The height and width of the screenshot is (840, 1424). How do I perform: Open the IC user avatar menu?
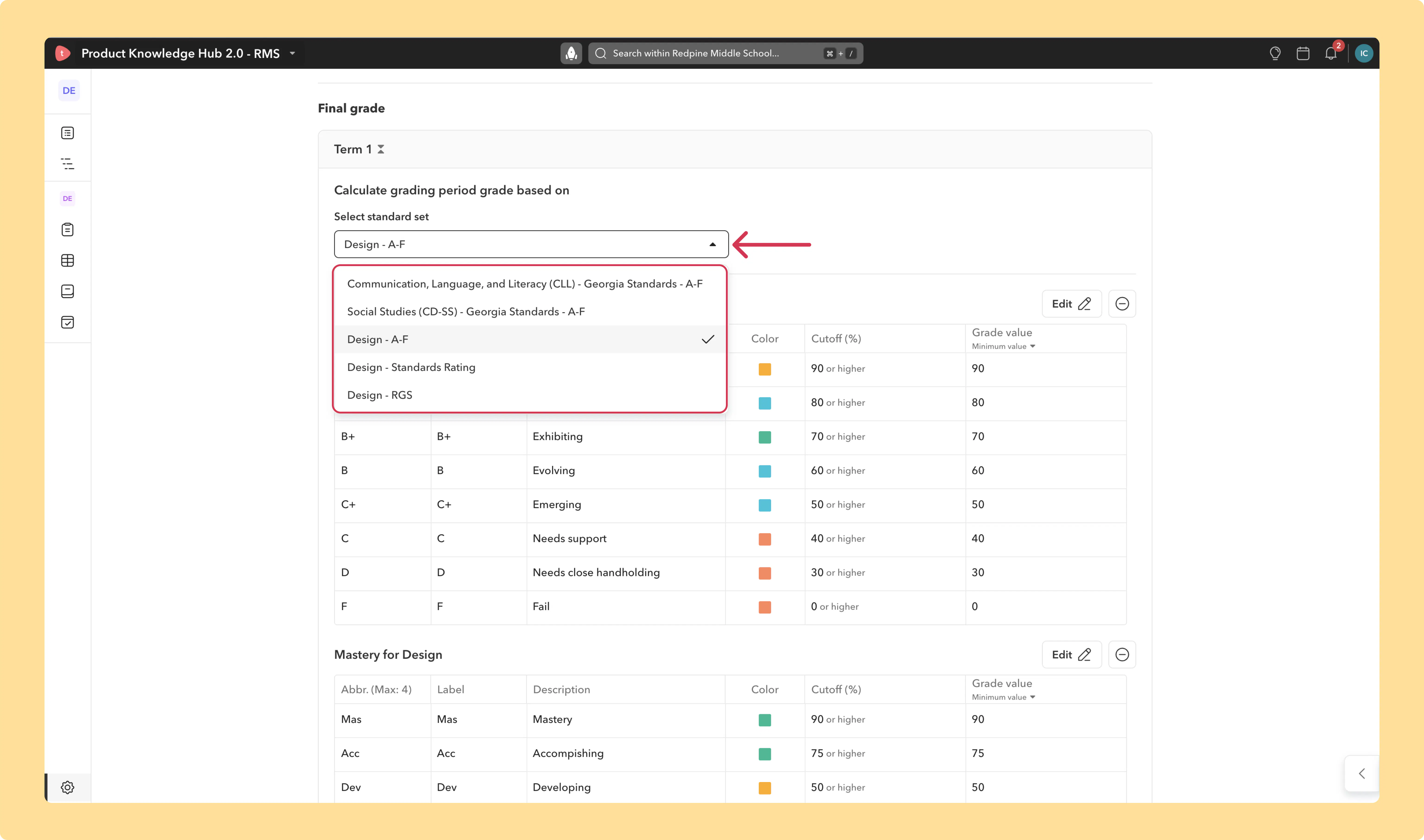point(1364,53)
